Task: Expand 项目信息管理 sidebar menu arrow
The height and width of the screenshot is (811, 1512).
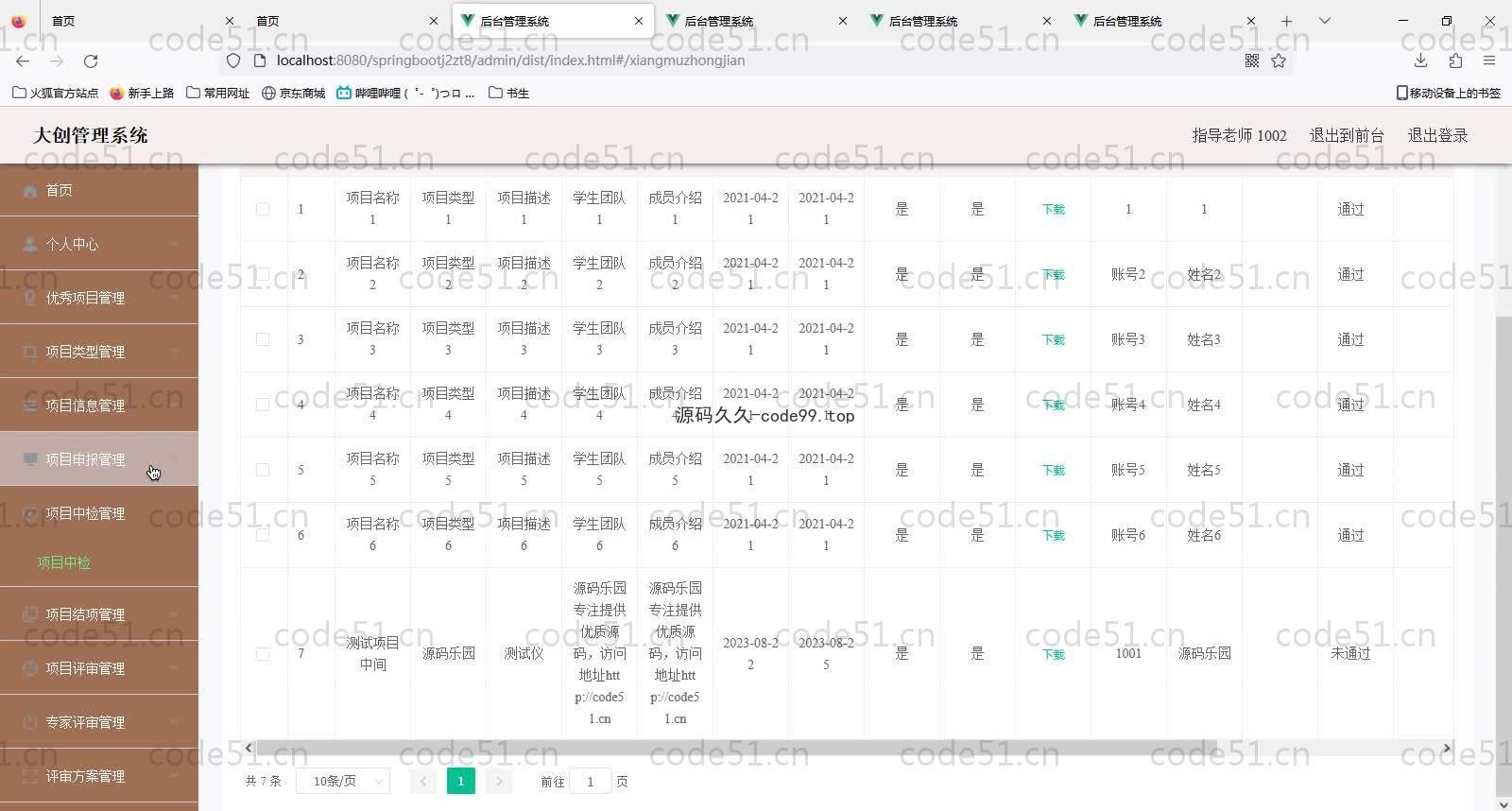Action: click(x=174, y=405)
